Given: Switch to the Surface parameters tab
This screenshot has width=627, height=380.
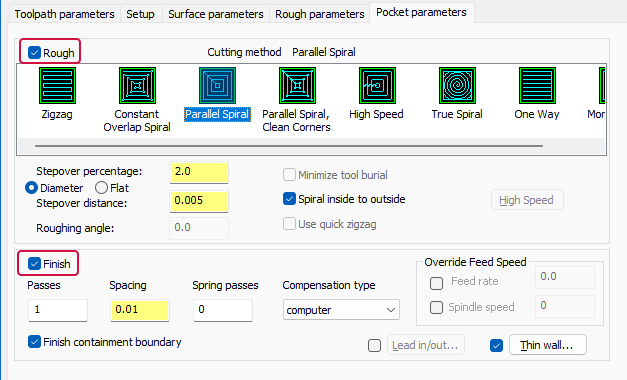Looking at the screenshot, I should click(x=216, y=14).
